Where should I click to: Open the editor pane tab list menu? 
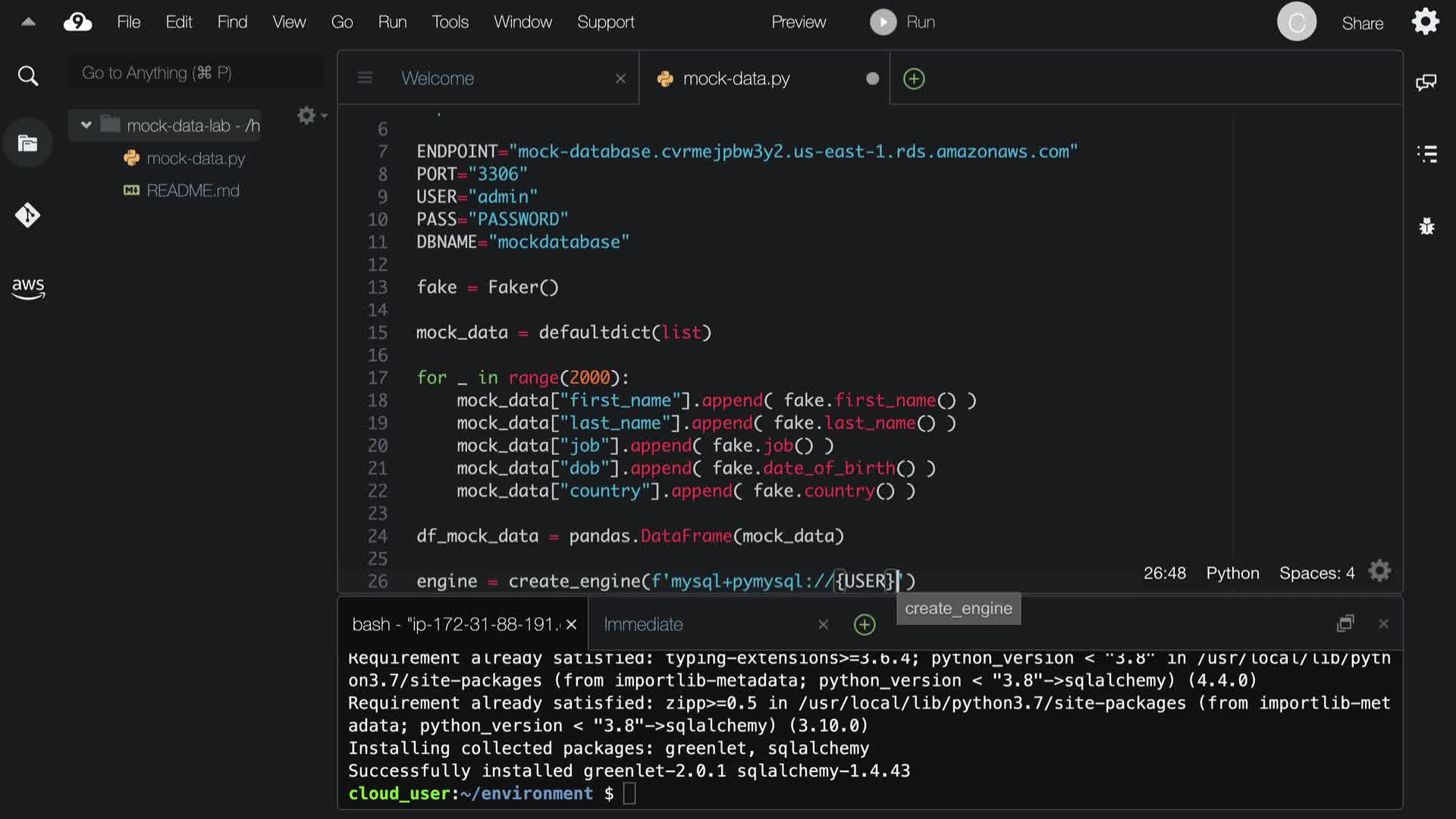pos(365,78)
